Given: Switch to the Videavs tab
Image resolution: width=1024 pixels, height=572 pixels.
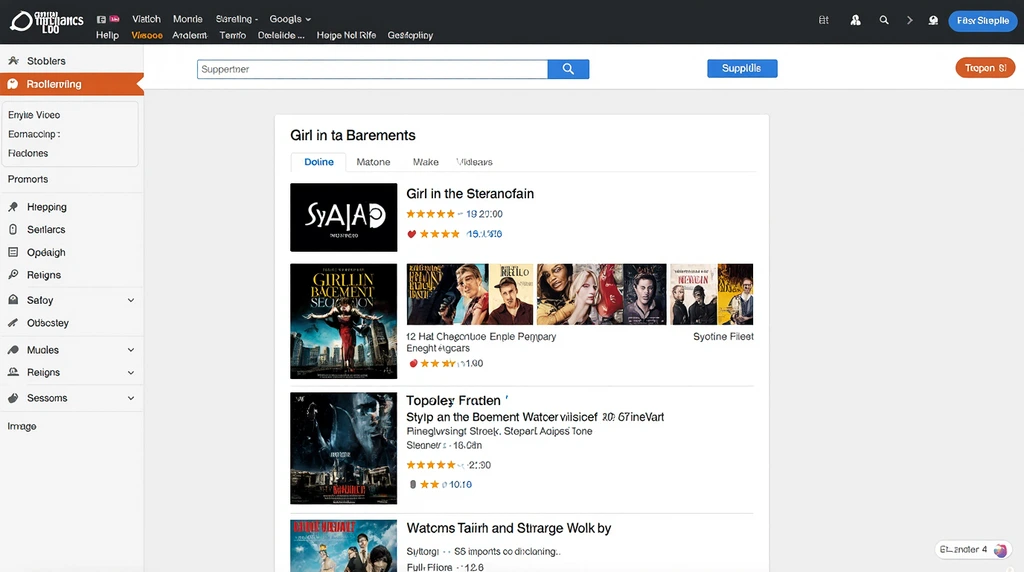Looking at the screenshot, I should click(x=474, y=162).
